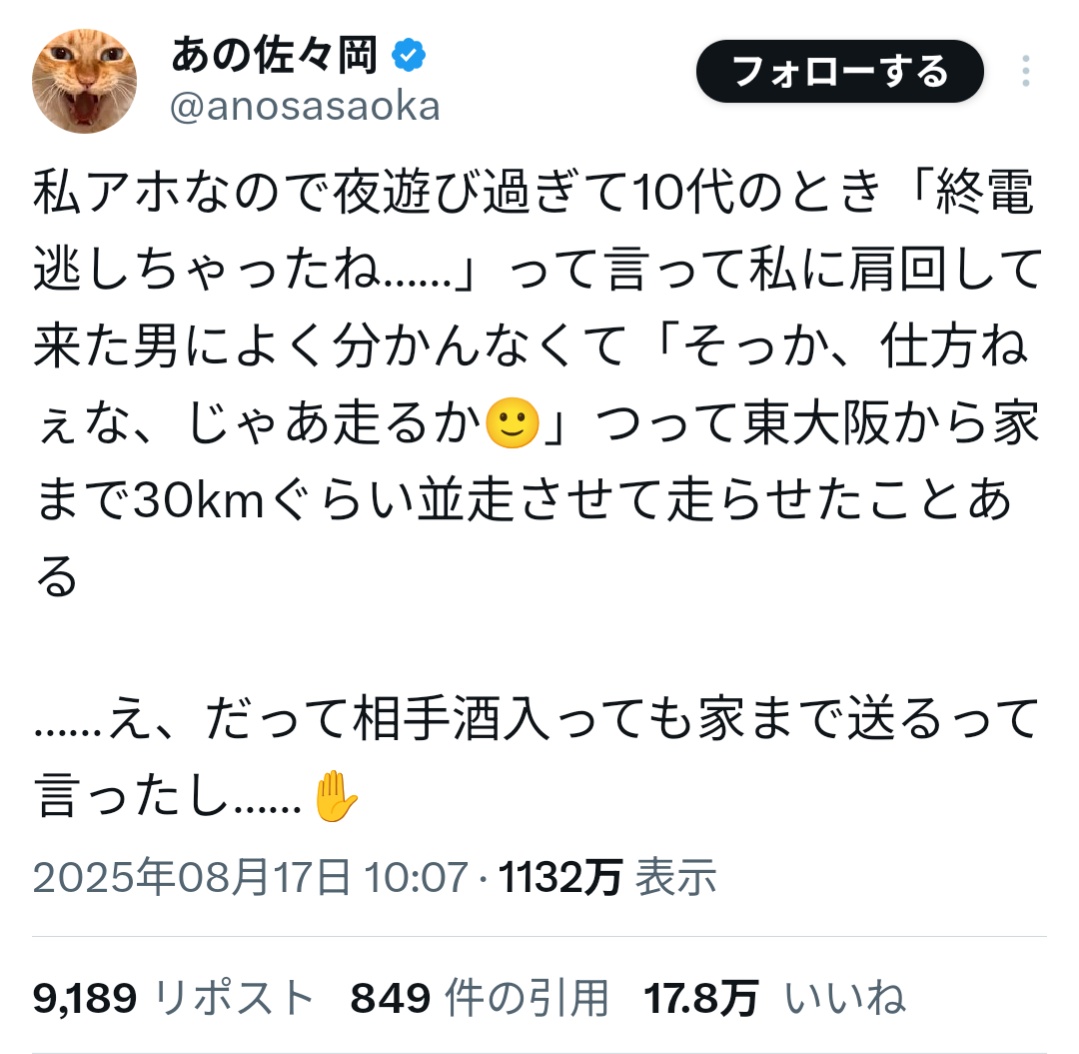This screenshot has width=1079, height=1054.
Task: Open the いいね likes label
Action: point(844,998)
